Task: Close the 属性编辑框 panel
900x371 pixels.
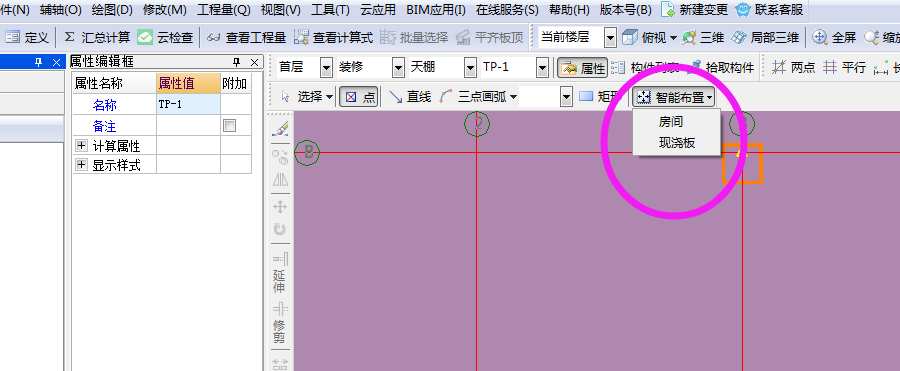Action: (x=253, y=62)
